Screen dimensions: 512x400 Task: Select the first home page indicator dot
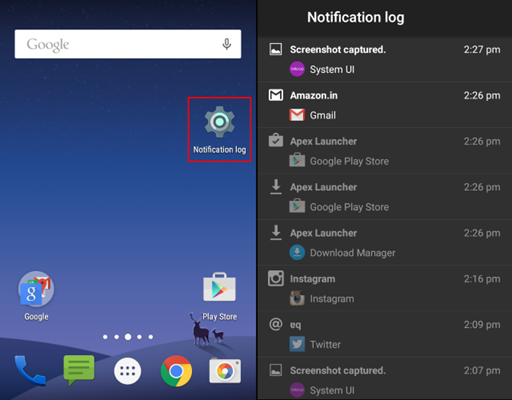105,337
